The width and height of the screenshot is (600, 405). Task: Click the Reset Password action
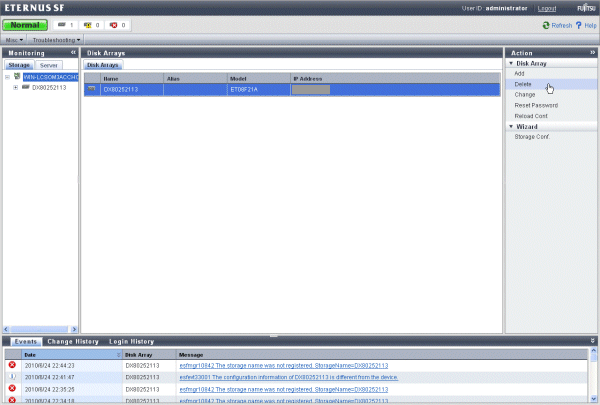[x=536, y=105]
